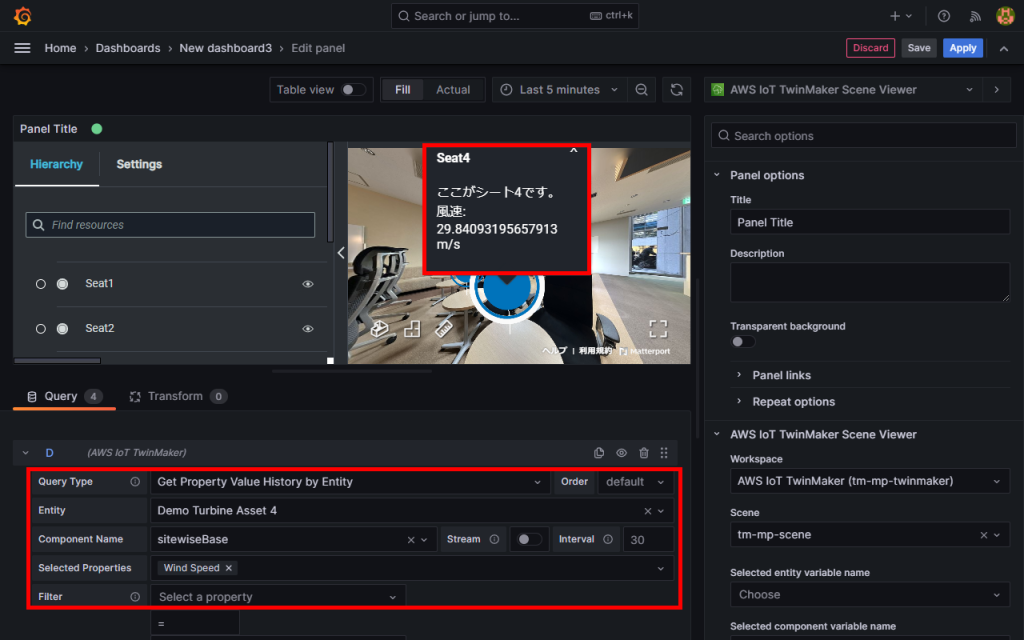This screenshot has height=640, width=1024.
Task: Open the Selected Properties dropdown
Action: tap(412, 568)
